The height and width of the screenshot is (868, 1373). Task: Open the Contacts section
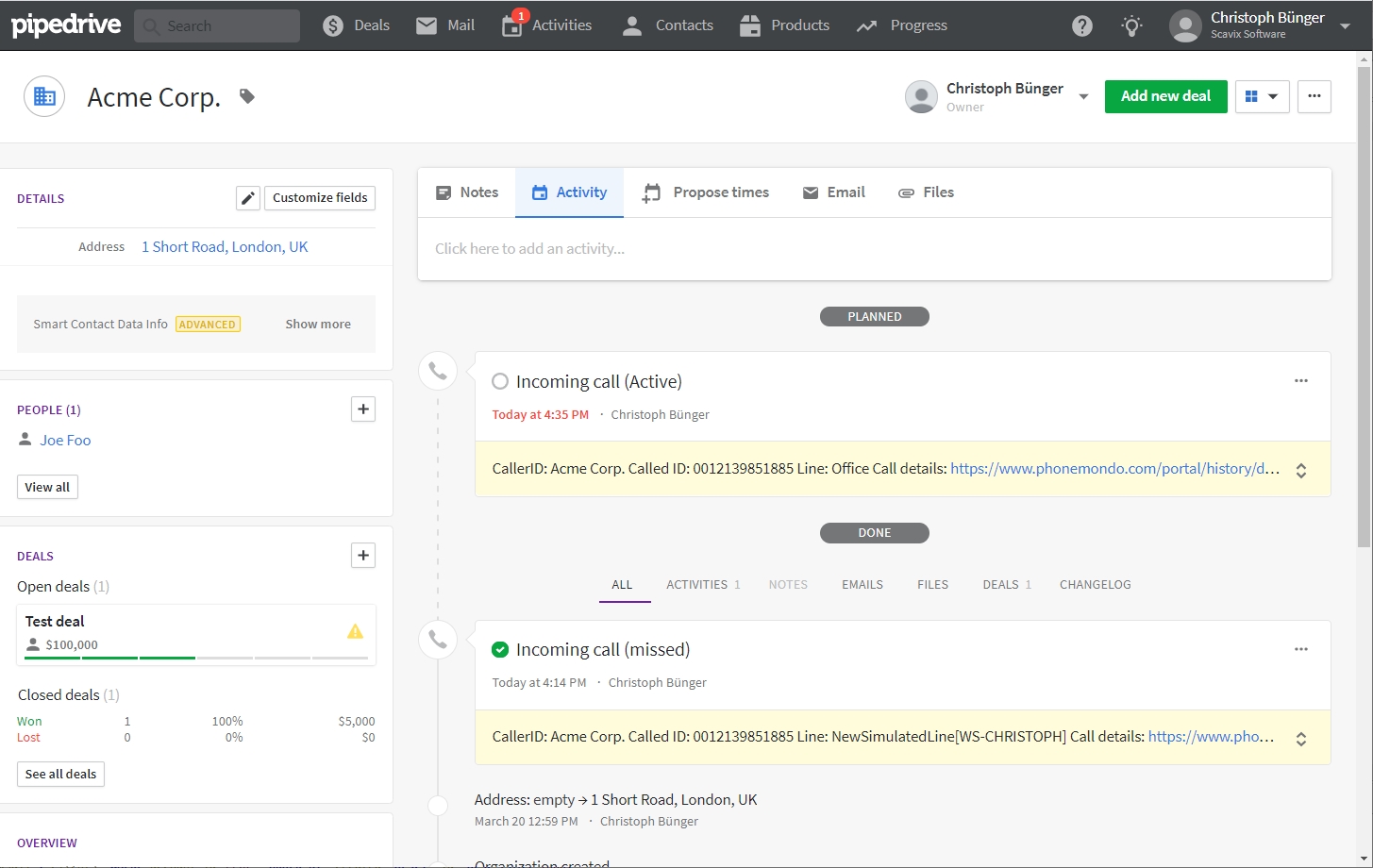coord(666,25)
